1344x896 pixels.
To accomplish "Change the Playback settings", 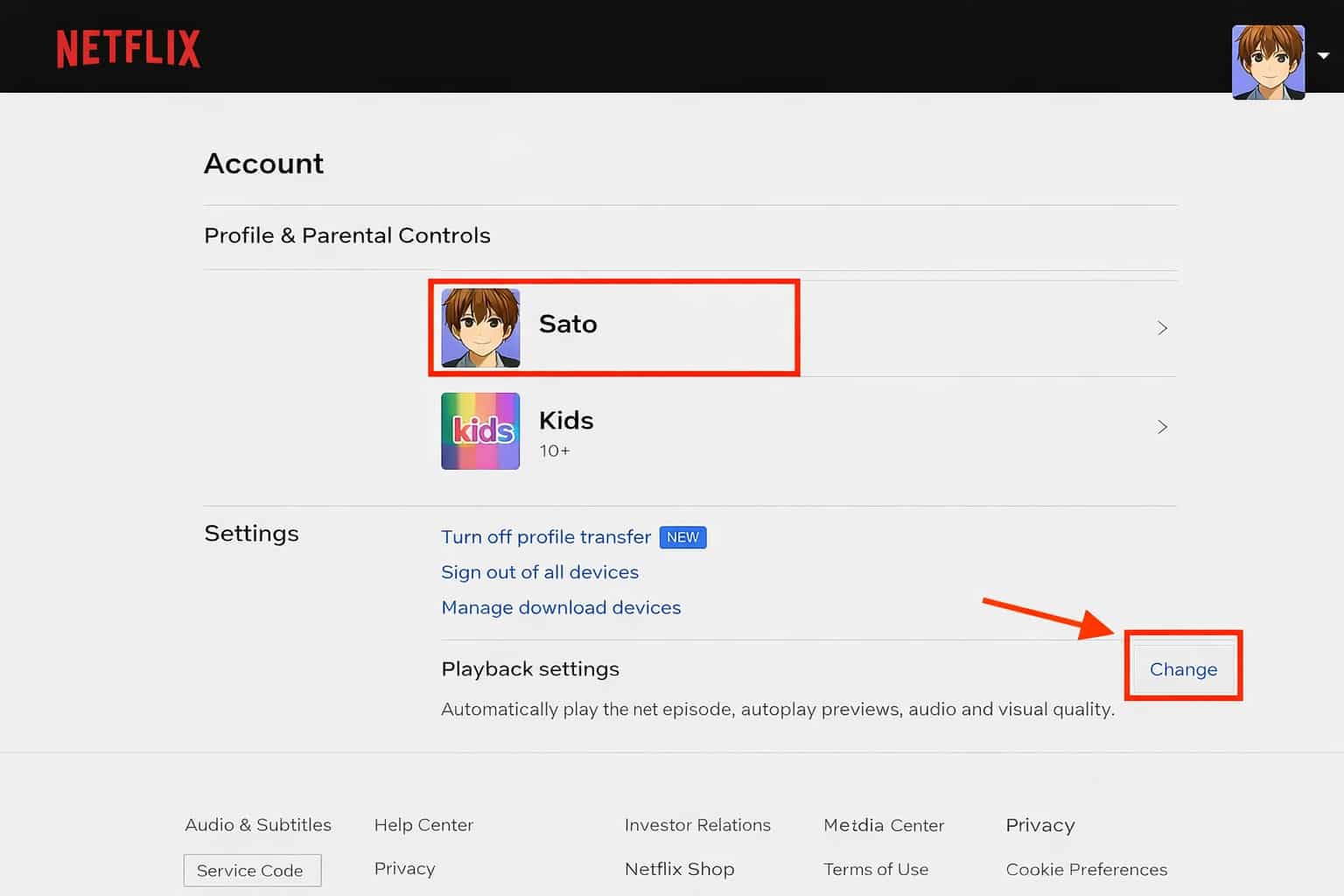I will pyautogui.click(x=1183, y=668).
